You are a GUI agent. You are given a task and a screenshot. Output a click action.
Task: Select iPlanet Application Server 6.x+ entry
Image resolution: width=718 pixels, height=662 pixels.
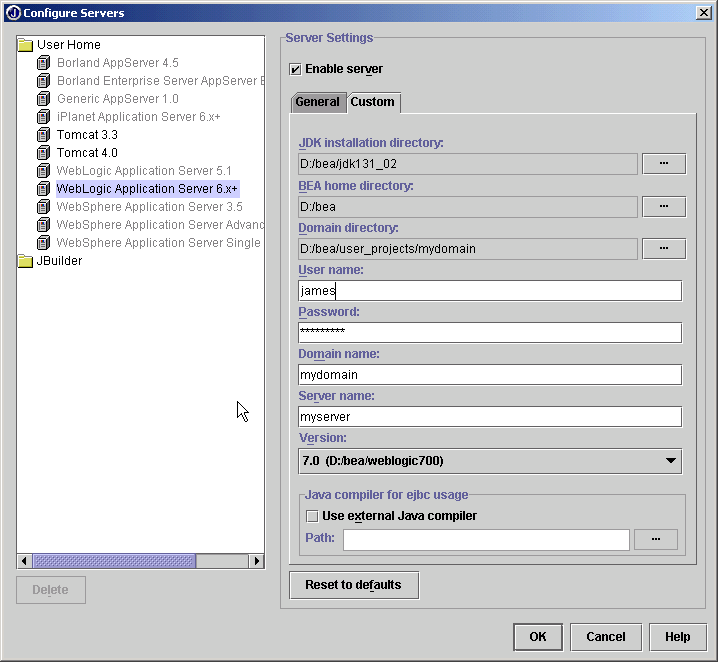pyautogui.click(x=138, y=117)
